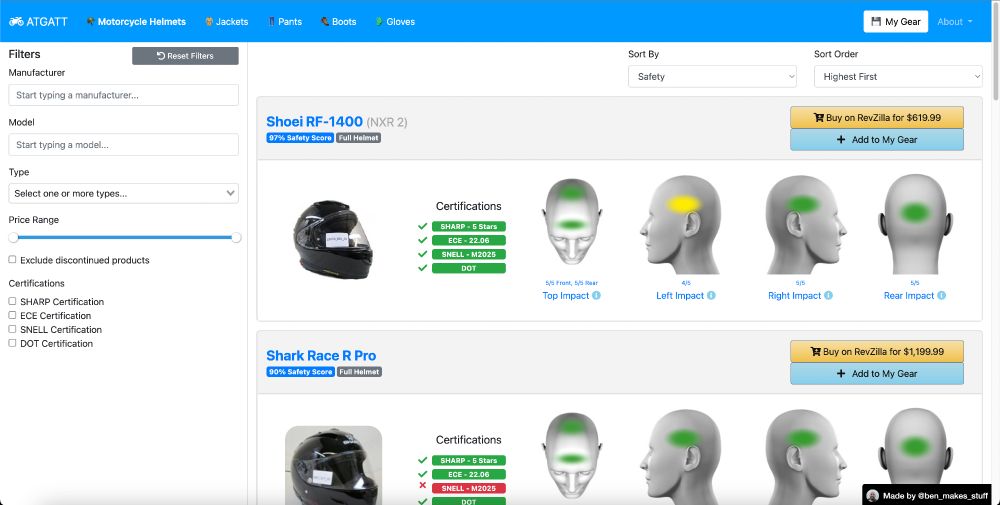Click the Price Range left slider handle

[x=13, y=237]
